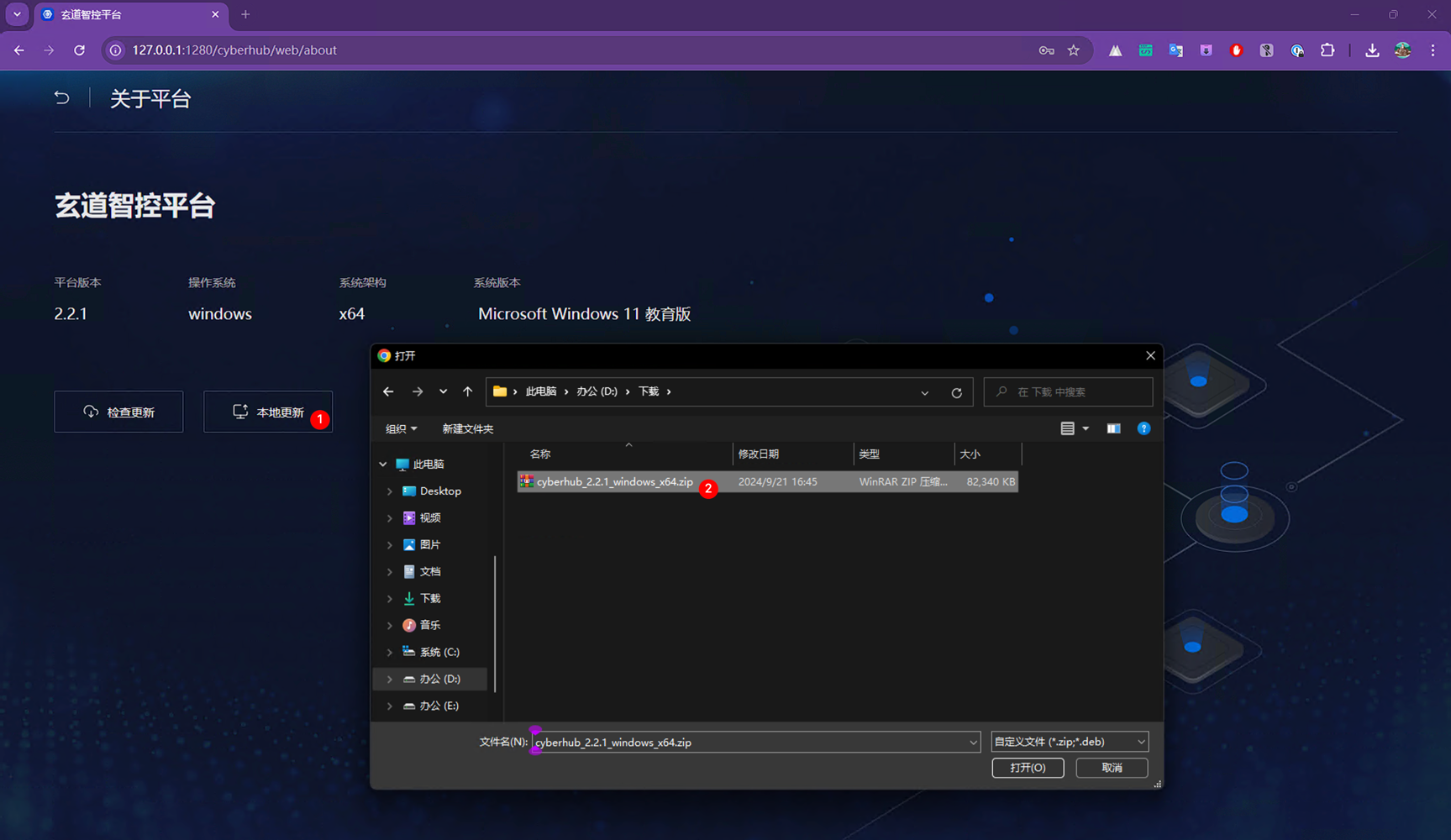Refresh the file dialog folder view
This screenshot has height=840, width=1451.
click(956, 392)
